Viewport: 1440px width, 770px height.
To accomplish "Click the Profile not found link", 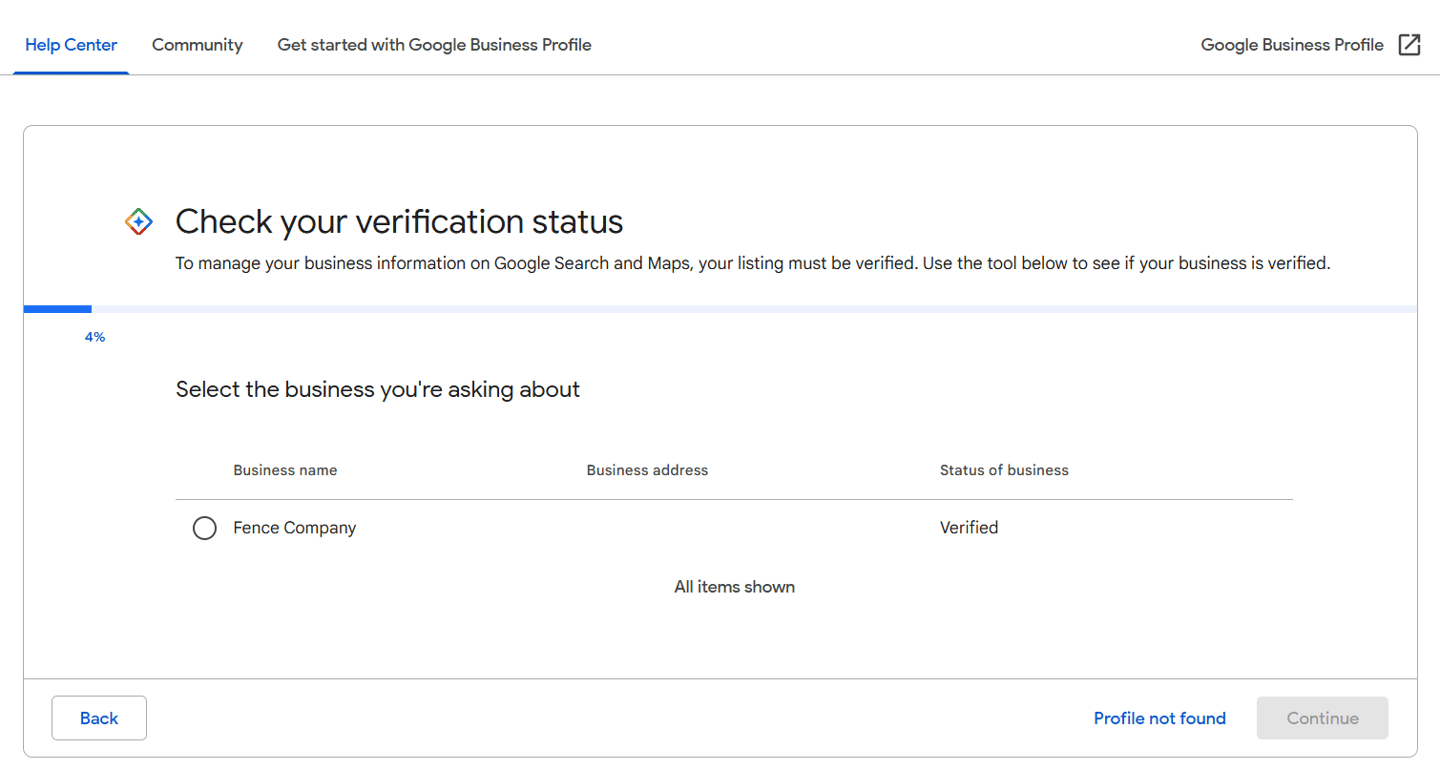I will coord(1159,718).
